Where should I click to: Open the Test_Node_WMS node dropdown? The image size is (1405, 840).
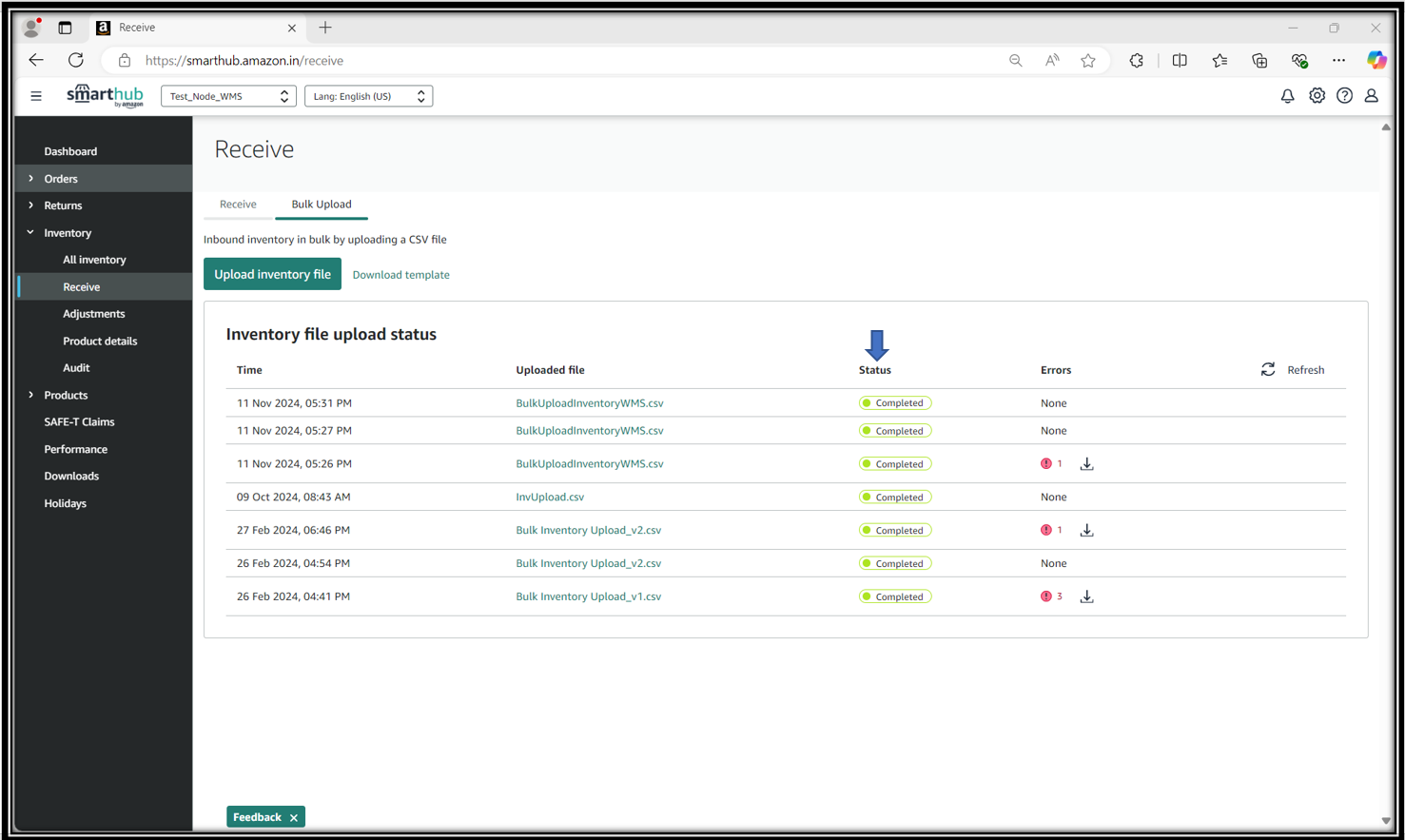pyautogui.click(x=228, y=96)
